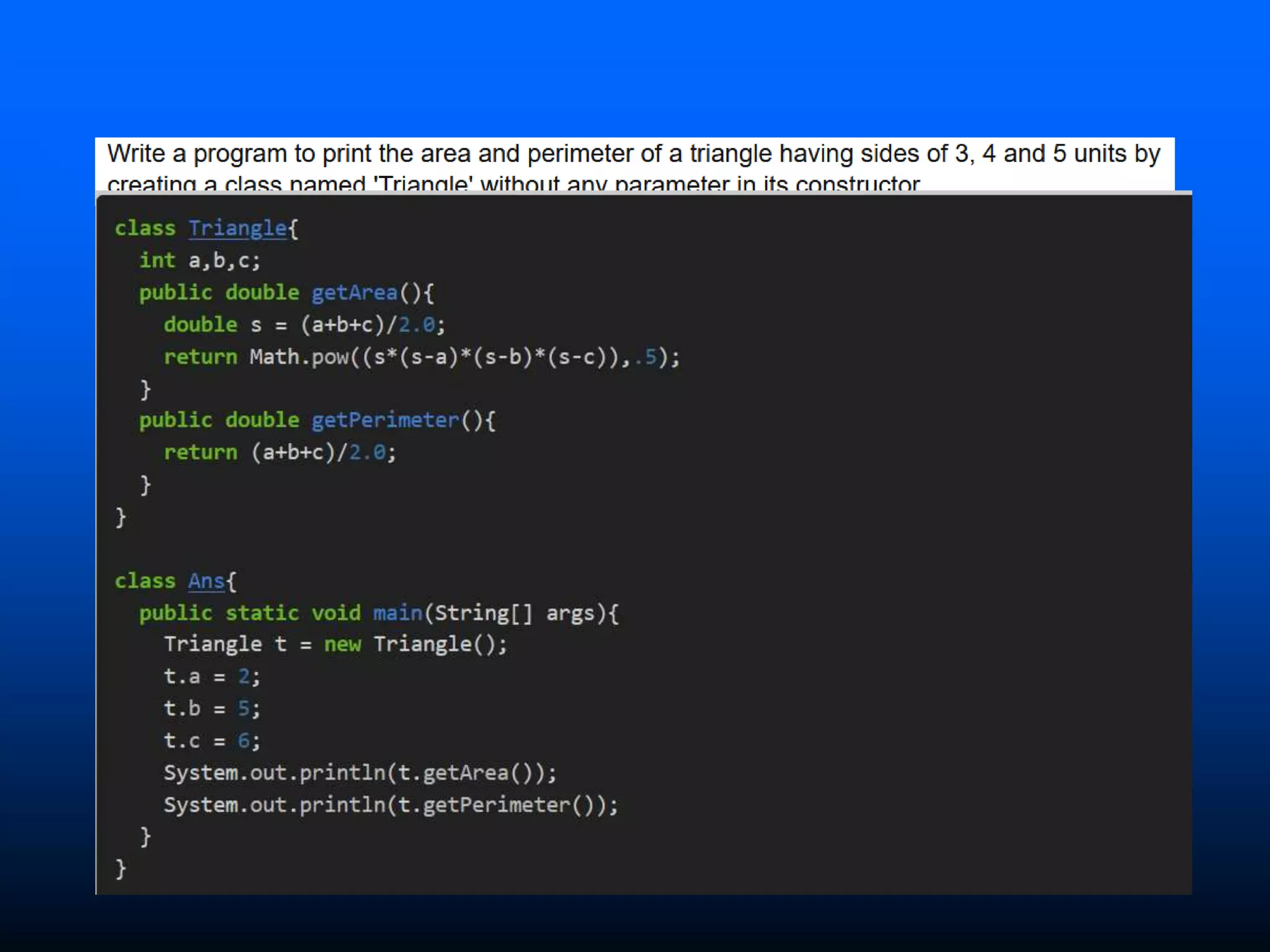The image size is (1270, 952).
Task: Click the t.b = 5 assignment line
Action: point(212,708)
